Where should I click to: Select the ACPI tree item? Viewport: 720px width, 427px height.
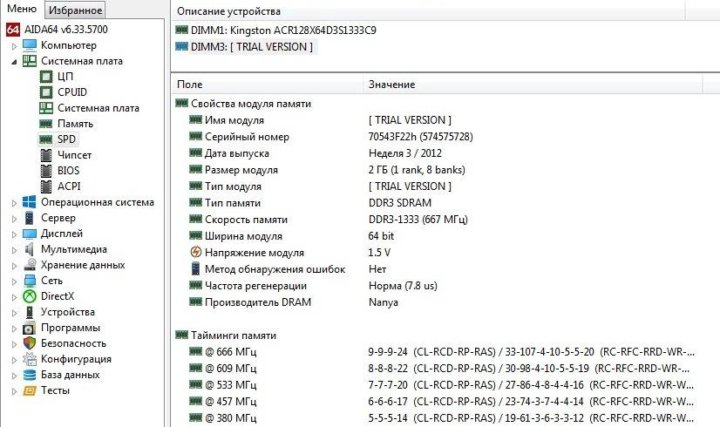pyautogui.click(x=69, y=186)
